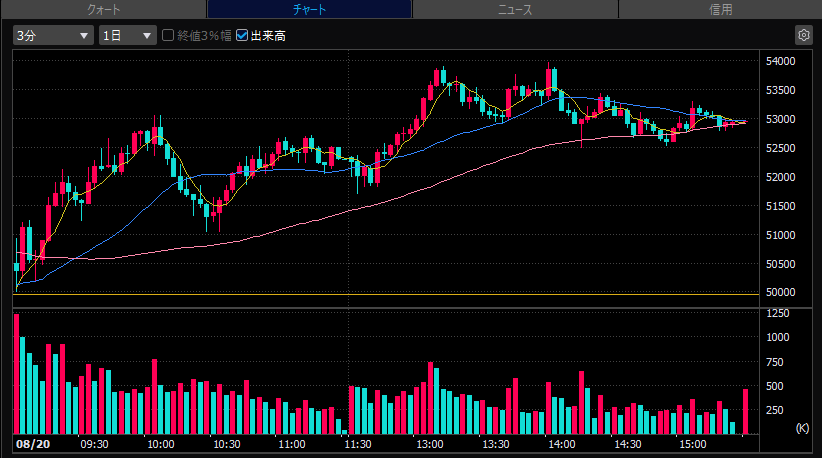The image size is (822, 458).
Task: Expand the 3分 interval dropdown
Action: 53,35
